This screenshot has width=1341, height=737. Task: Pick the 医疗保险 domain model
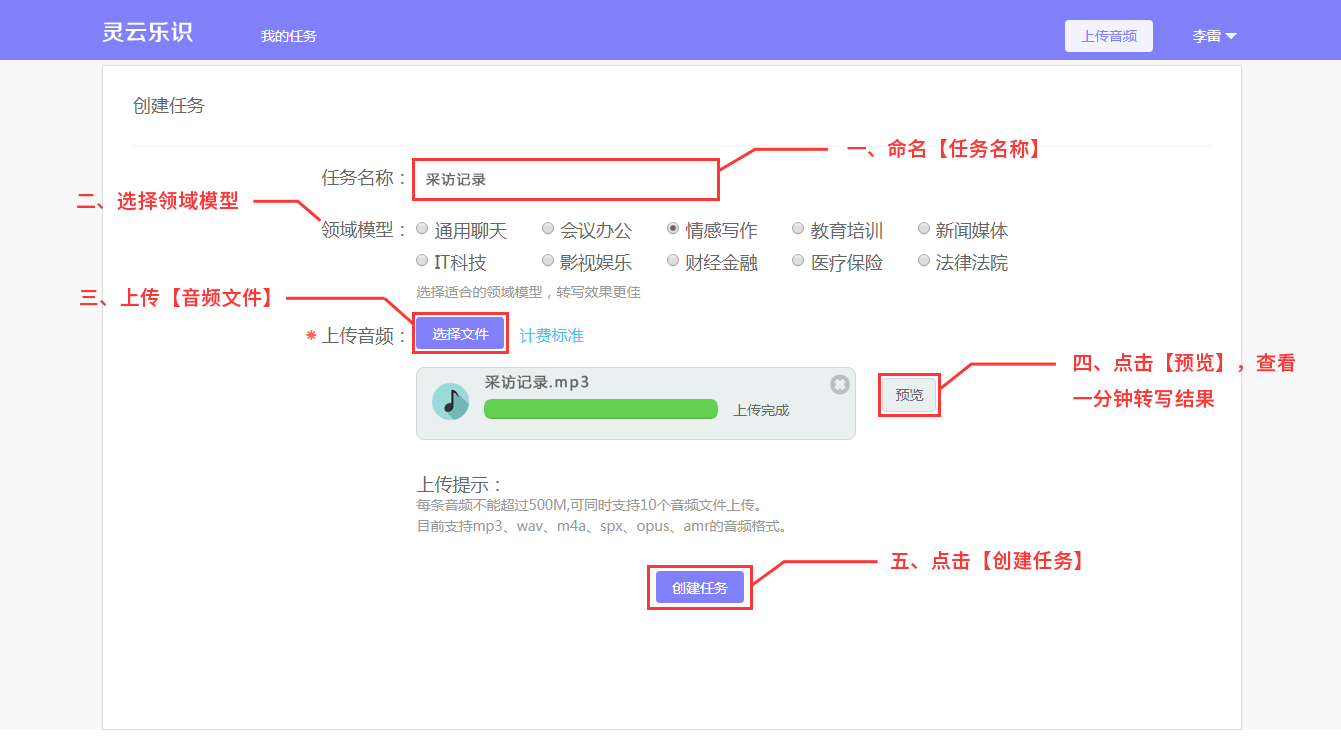(x=798, y=261)
